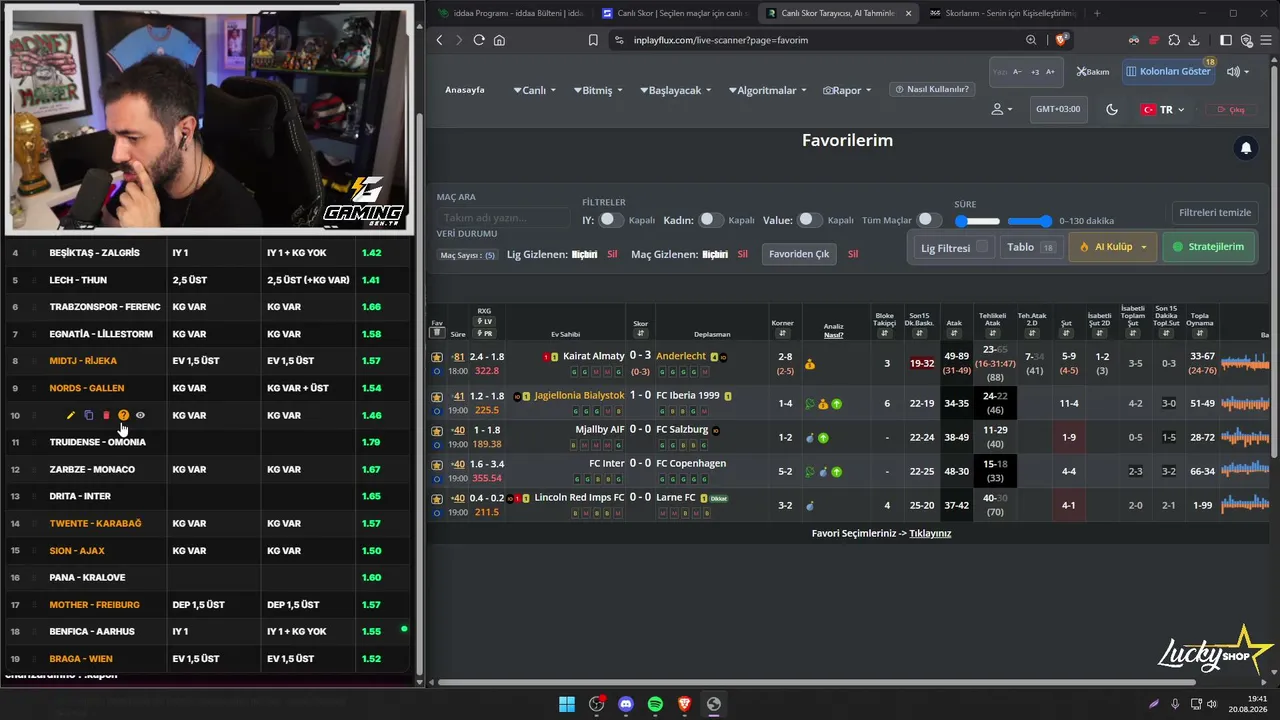Open the Anasayfa menu item
Viewport: 1280px width, 720px height.
pyautogui.click(x=465, y=90)
